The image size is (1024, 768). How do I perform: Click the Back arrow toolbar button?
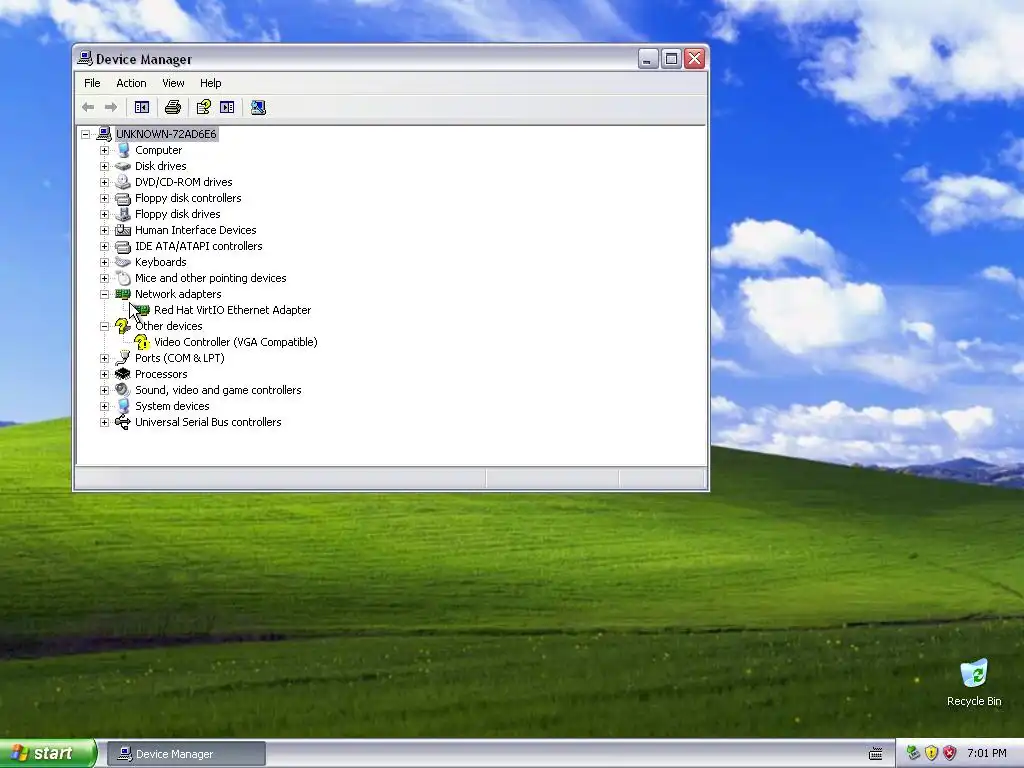coord(88,107)
